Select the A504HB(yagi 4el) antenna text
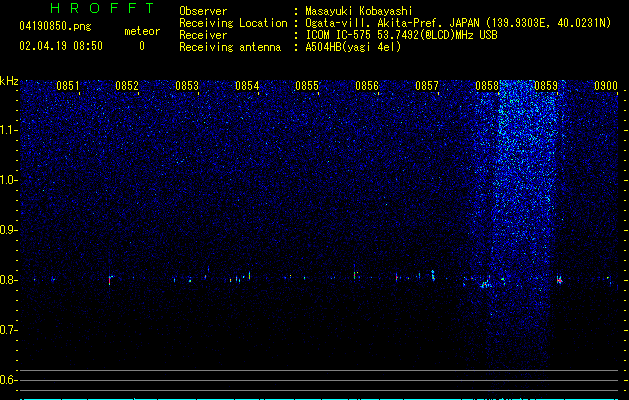Viewport: 629px width, 400px height. [353, 47]
